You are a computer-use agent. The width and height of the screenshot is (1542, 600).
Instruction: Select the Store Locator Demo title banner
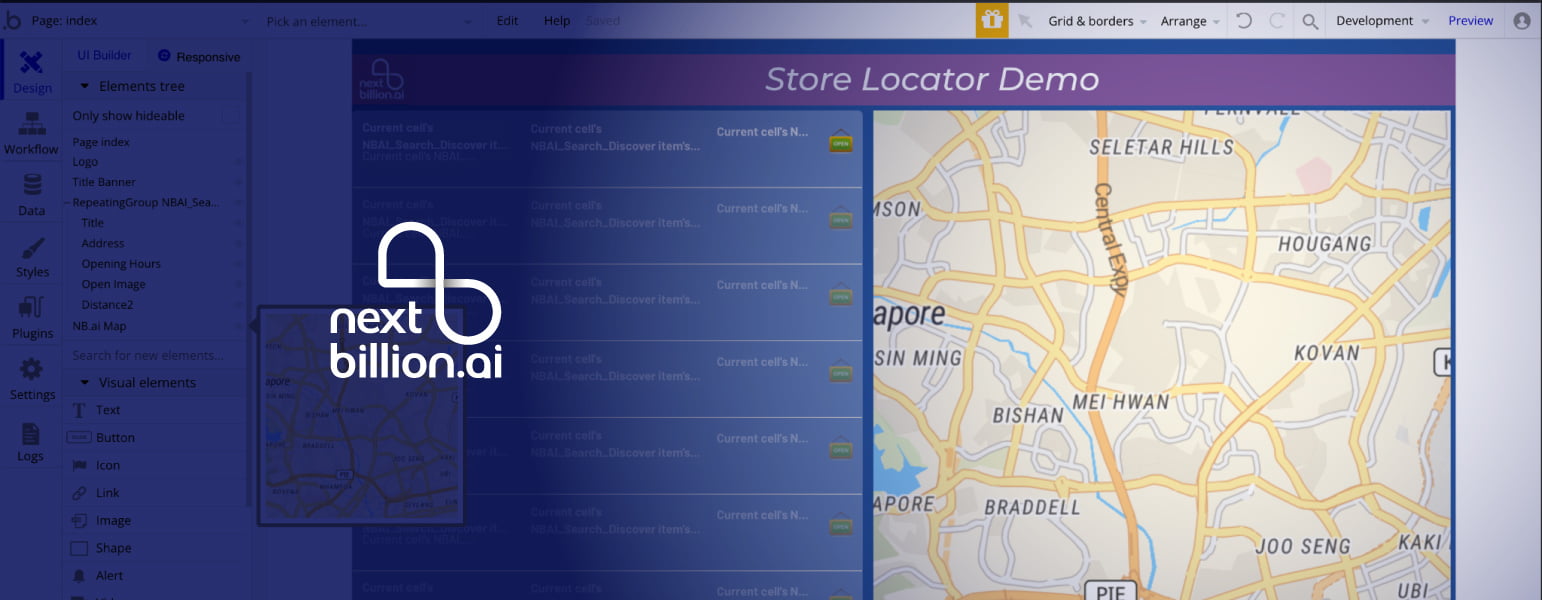click(904, 79)
